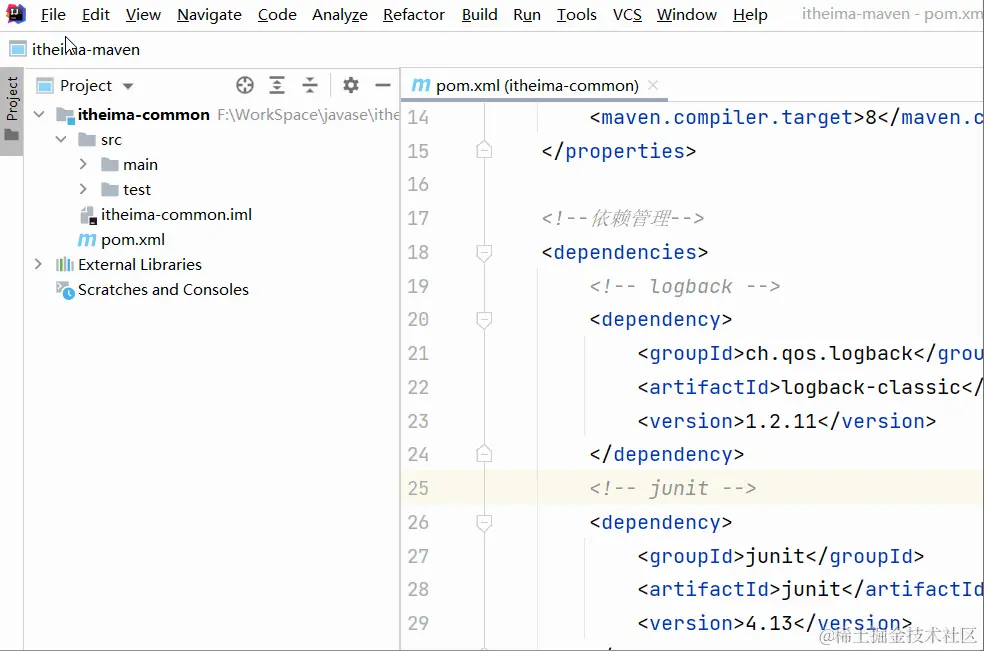Collapse the src folder node
Viewport: 984px width, 651px height.
61,139
